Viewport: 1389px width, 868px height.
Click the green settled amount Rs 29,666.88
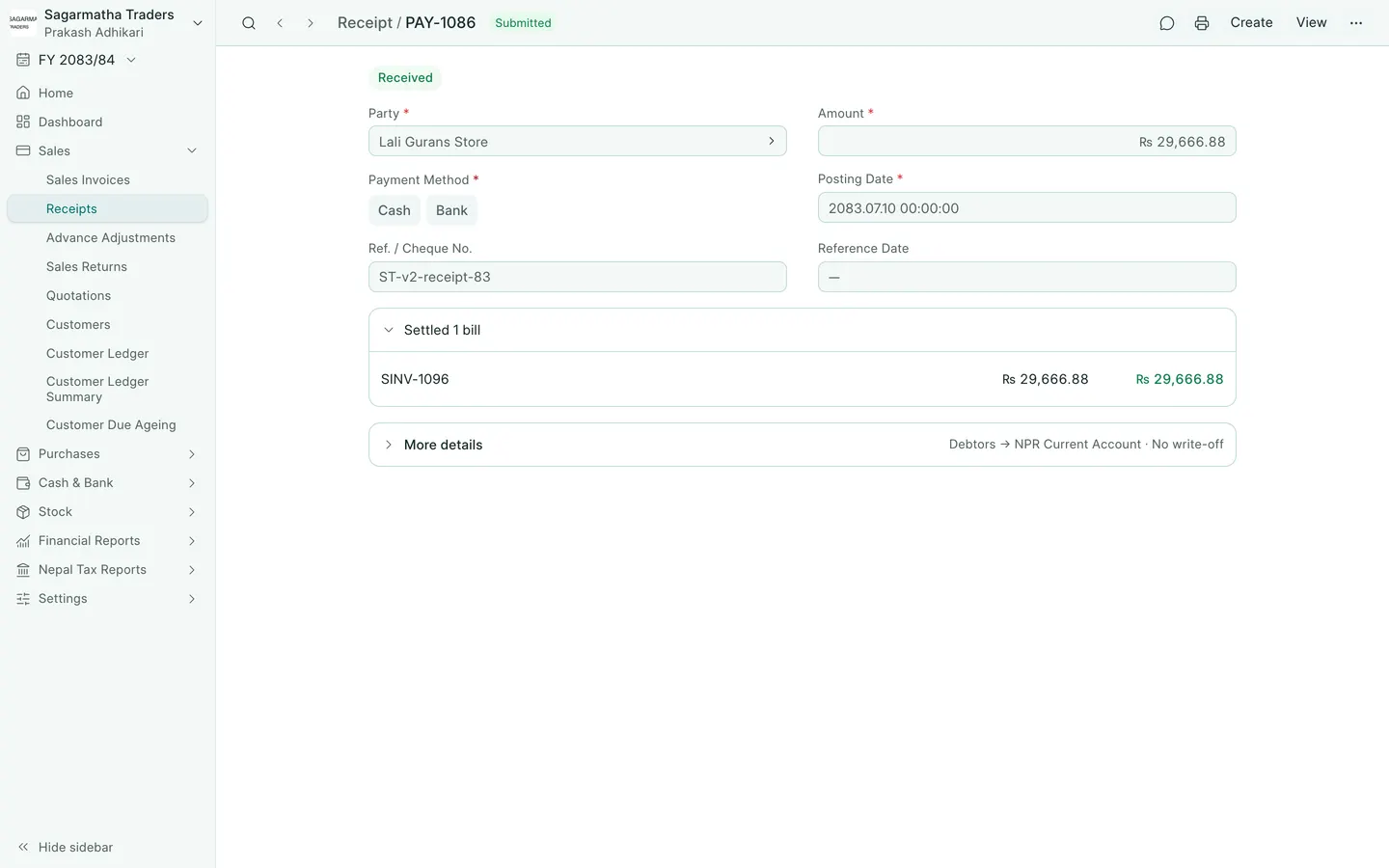tap(1180, 379)
